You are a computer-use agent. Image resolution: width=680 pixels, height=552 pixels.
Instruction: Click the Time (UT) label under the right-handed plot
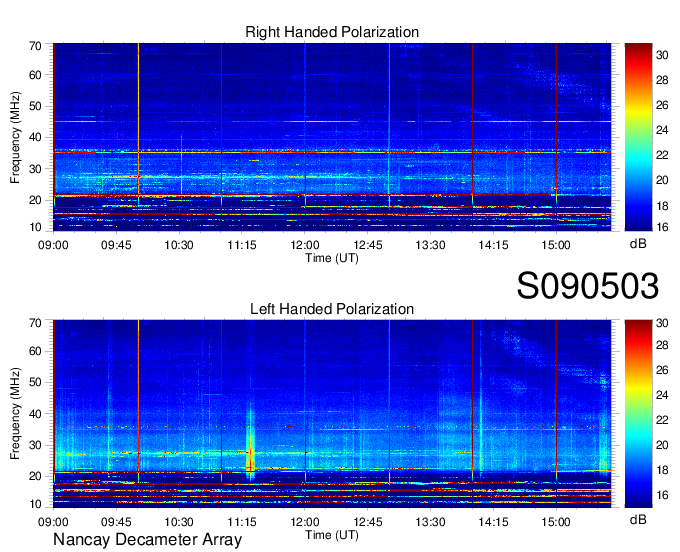pos(332,258)
